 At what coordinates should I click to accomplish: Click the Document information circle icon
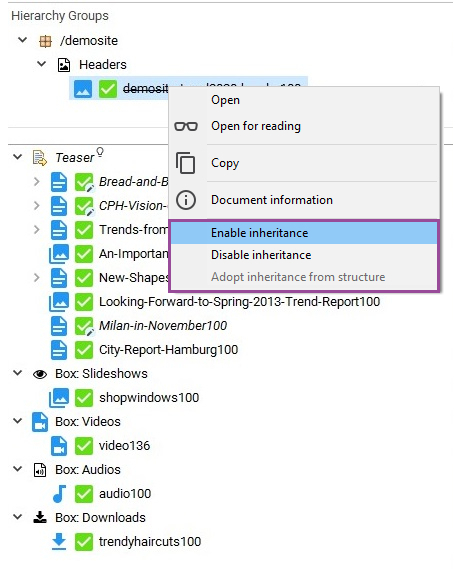[x=186, y=200]
